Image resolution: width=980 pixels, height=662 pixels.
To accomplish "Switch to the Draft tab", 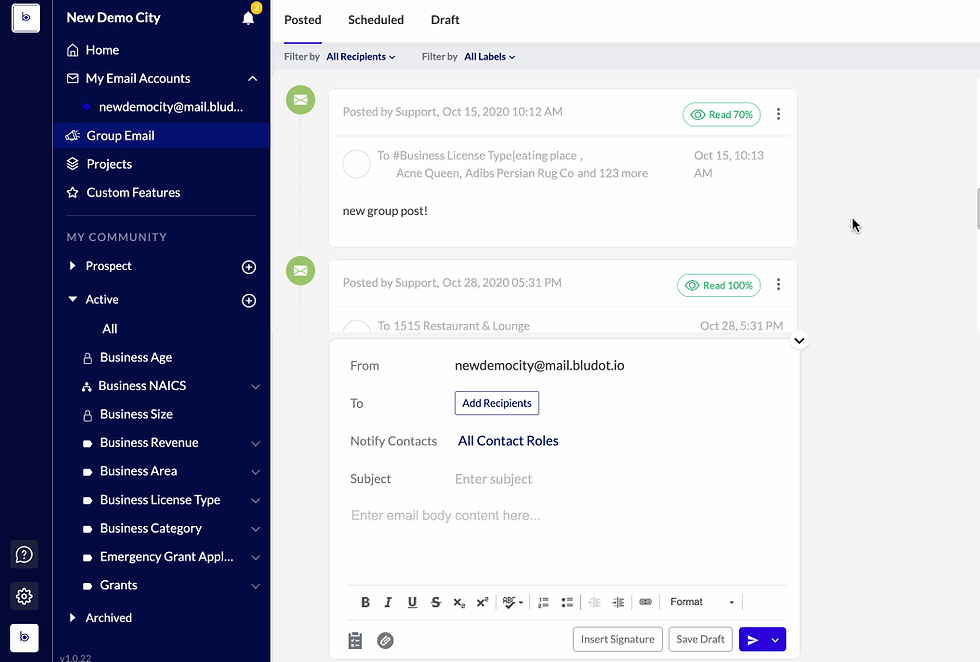I will coord(445,20).
